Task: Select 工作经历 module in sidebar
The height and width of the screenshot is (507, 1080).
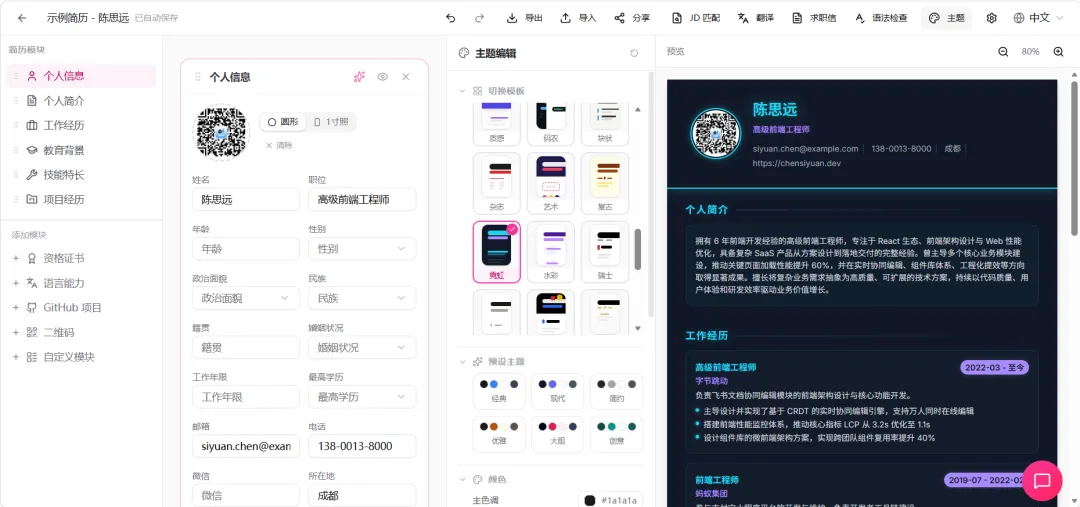Action: click(81, 125)
